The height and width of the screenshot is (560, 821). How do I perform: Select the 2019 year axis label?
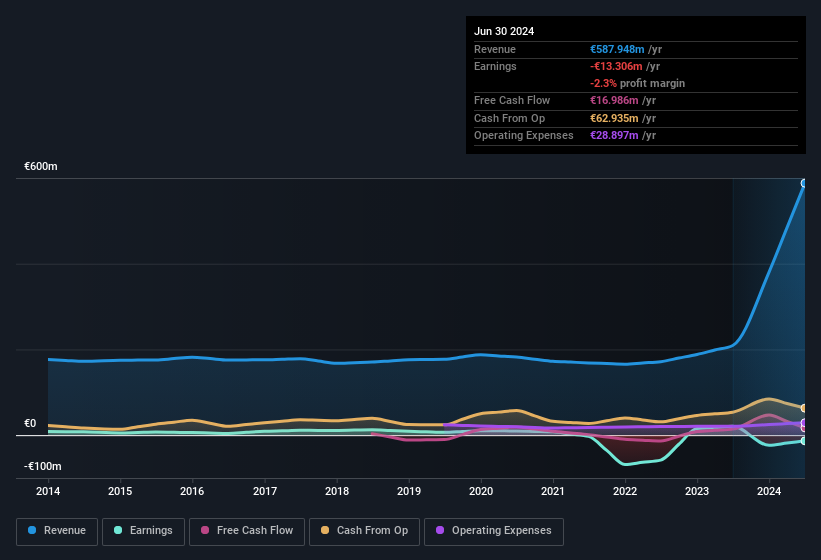click(x=409, y=491)
